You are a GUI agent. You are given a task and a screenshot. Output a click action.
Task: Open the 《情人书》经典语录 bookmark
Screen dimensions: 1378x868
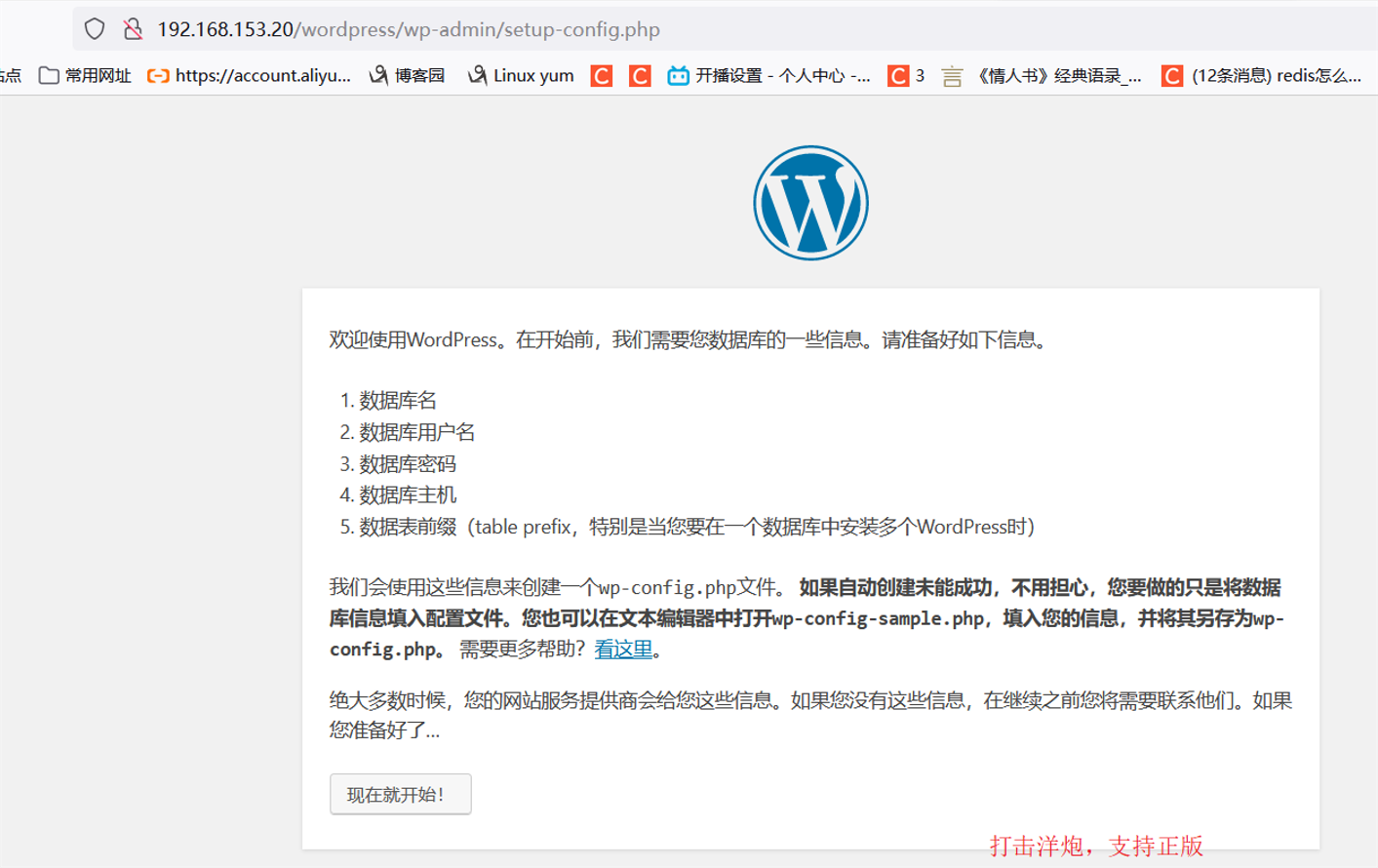pos(1042,75)
